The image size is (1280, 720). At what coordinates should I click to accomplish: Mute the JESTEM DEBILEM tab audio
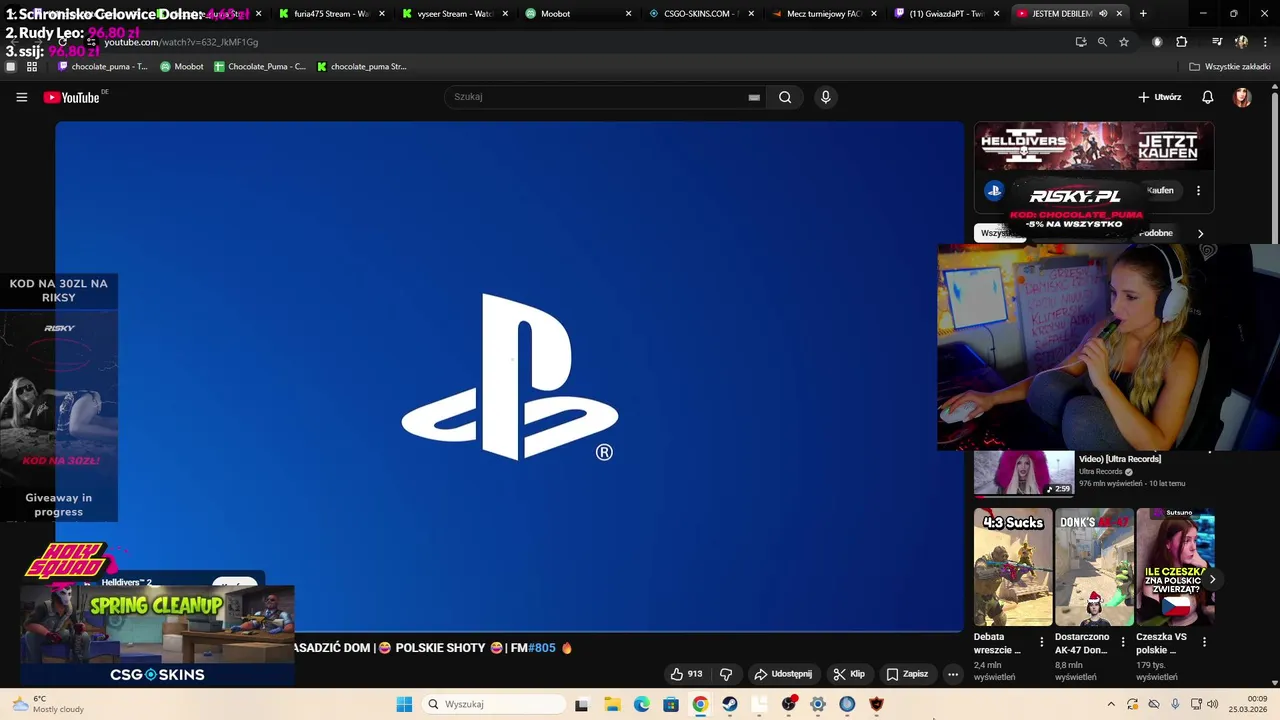[x=1103, y=14]
